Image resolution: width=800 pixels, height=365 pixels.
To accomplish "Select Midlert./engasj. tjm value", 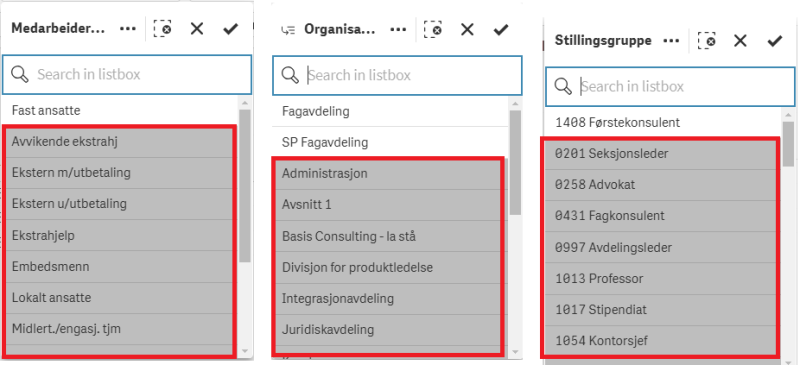I will 120,329.
